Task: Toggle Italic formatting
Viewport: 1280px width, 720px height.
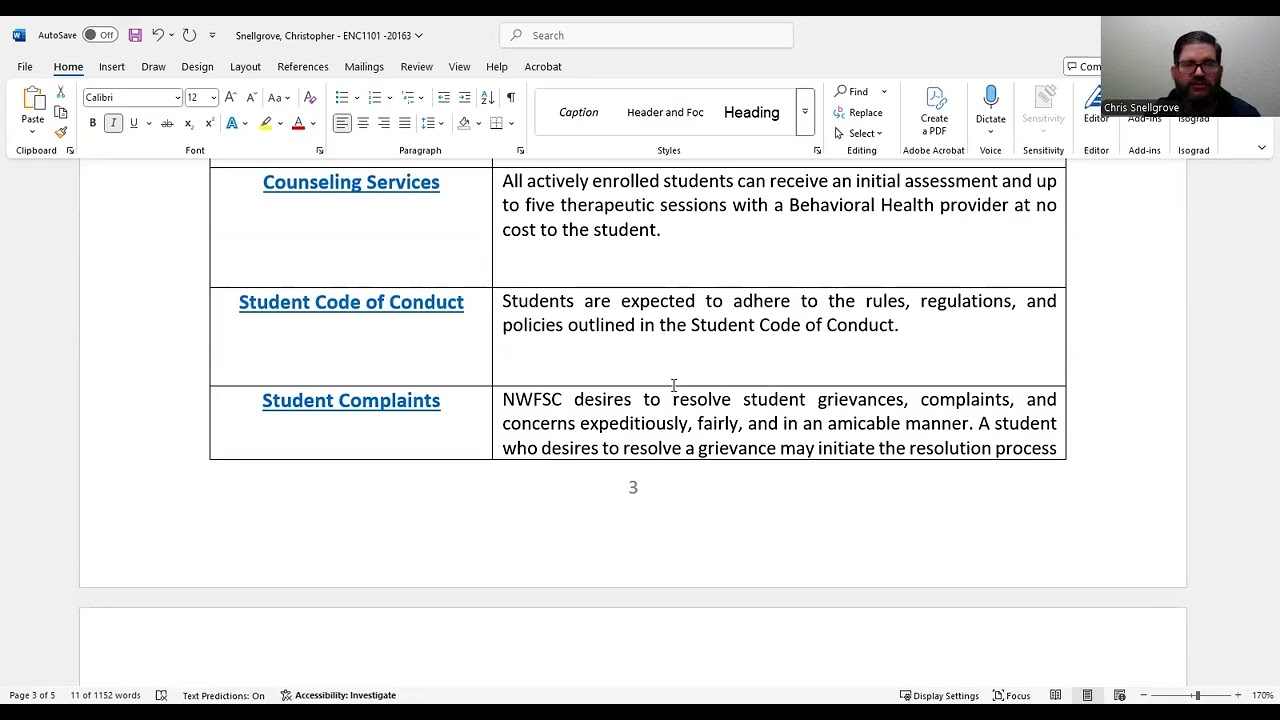Action: click(x=113, y=123)
